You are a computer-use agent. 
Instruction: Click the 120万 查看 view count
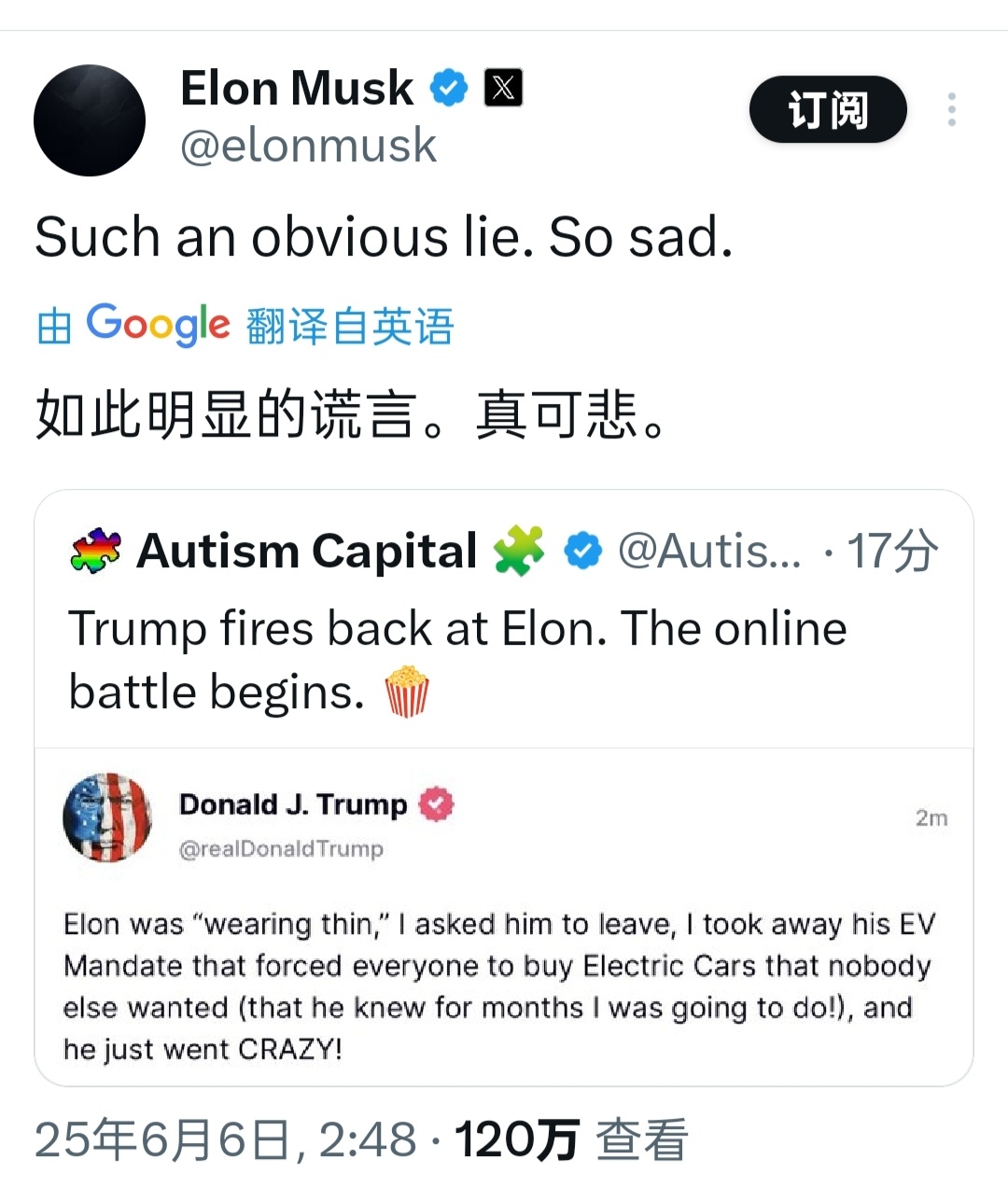pyautogui.click(x=571, y=1139)
